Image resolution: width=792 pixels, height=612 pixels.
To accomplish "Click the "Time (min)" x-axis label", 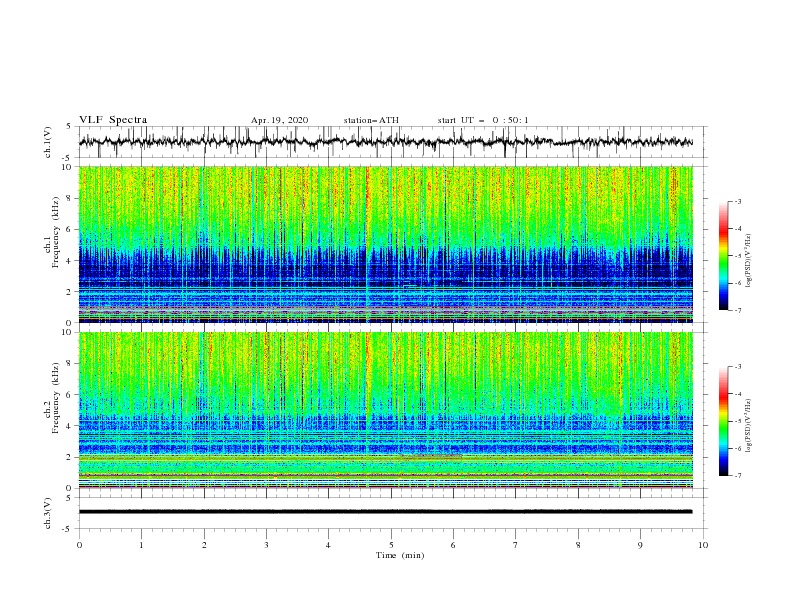I will click(x=400, y=555).
